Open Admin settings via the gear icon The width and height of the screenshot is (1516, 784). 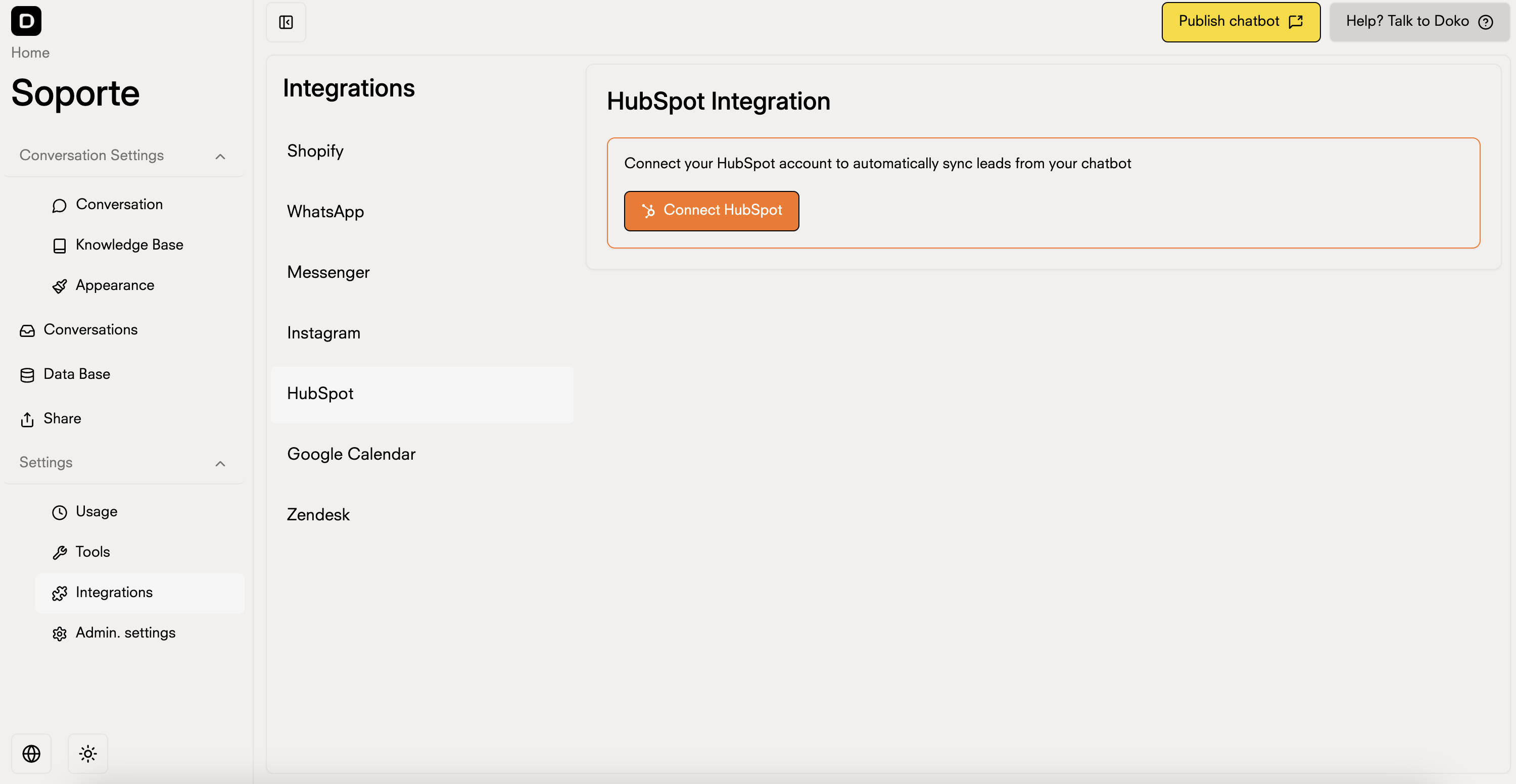[x=60, y=633]
